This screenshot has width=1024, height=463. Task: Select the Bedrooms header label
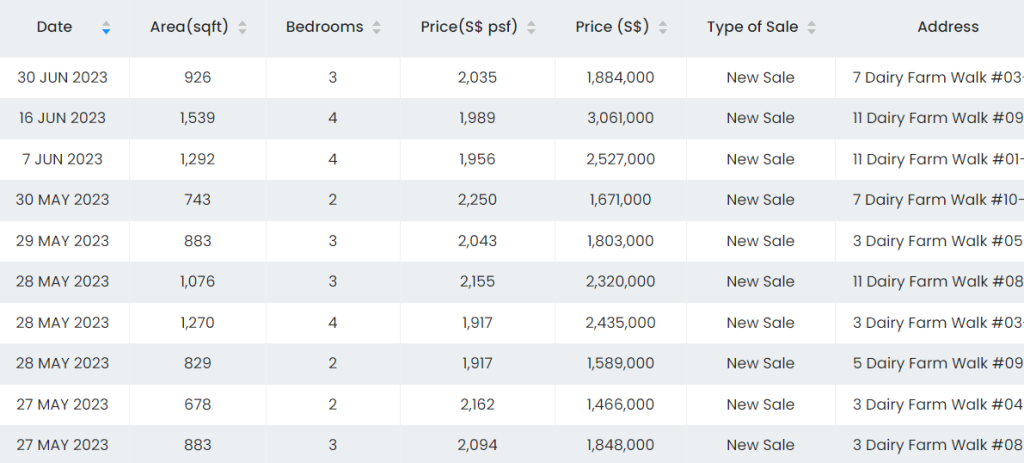324,28
